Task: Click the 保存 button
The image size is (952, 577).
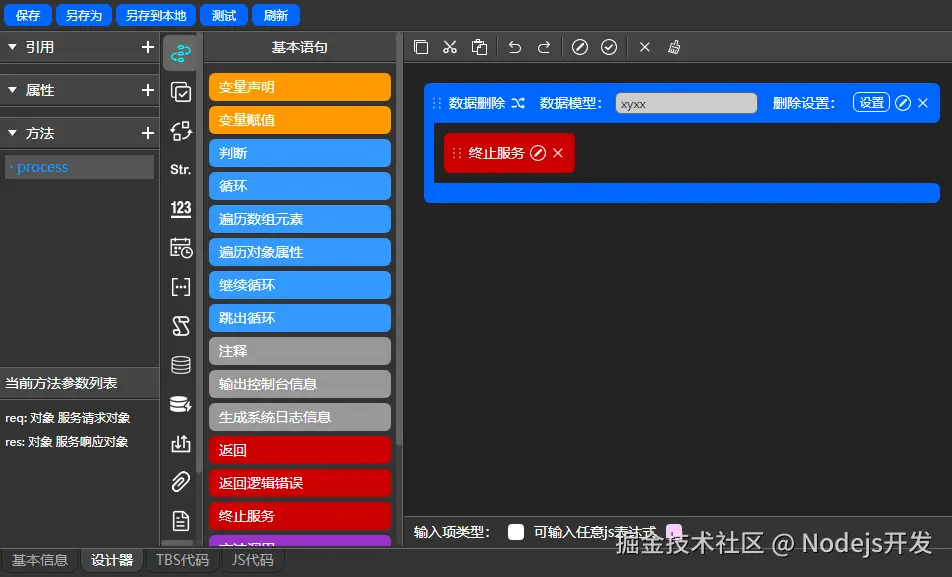Action: pyautogui.click(x=27, y=14)
